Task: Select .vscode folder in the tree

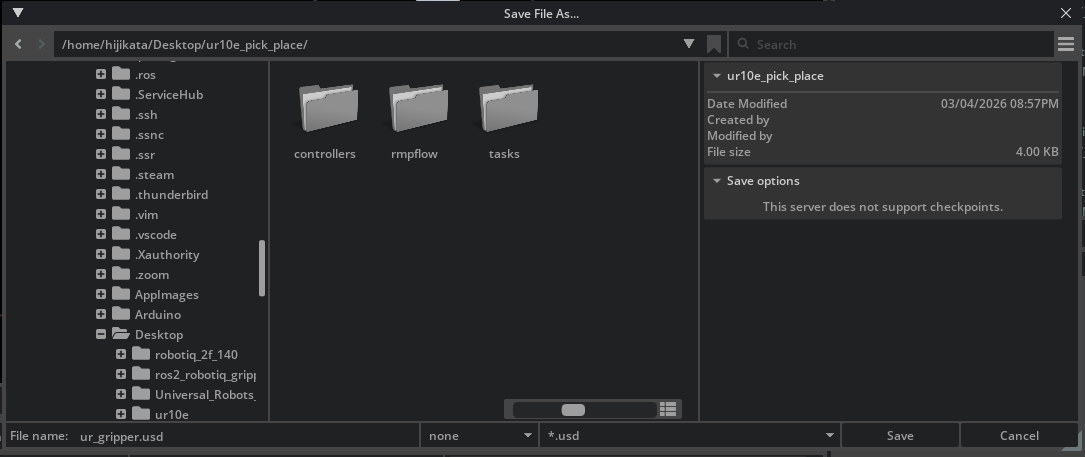Action: point(156,235)
